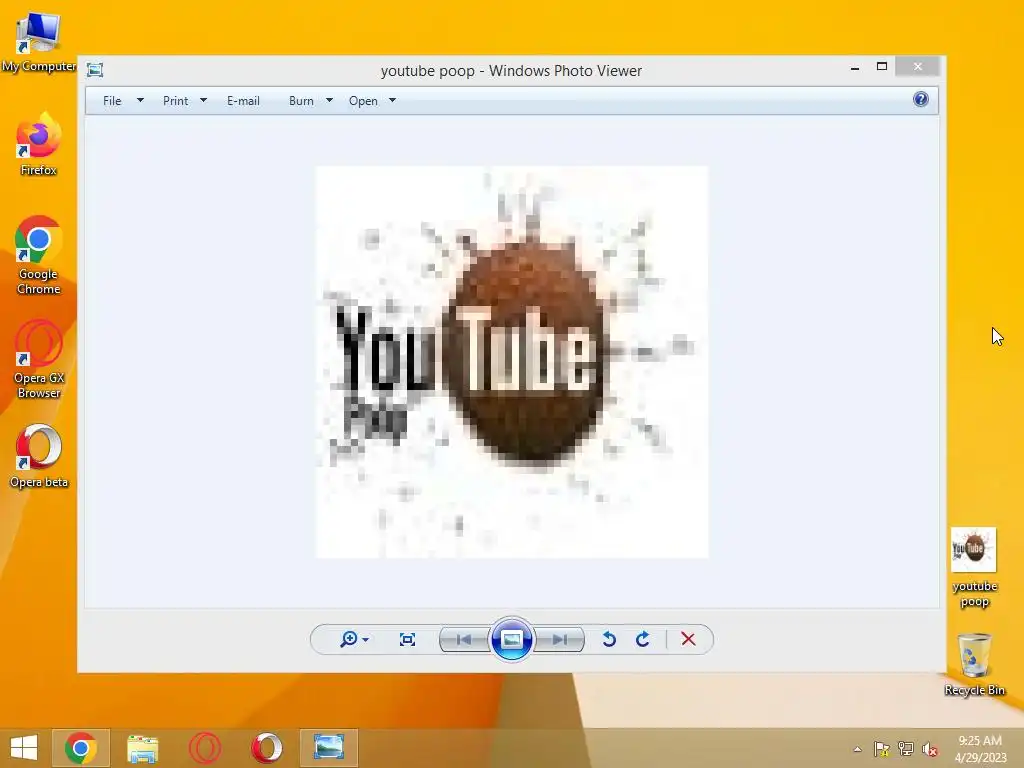Click the Action Center flag tray icon
The image size is (1024, 768).
882,749
